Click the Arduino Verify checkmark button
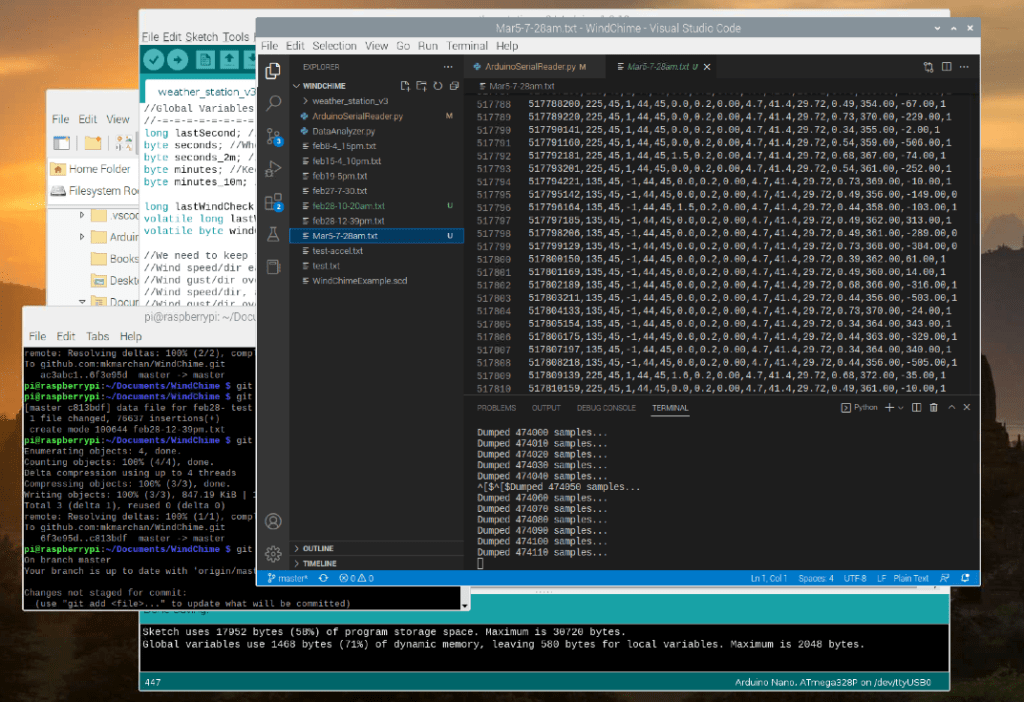Screen dimensions: 1024x702 [154, 60]
